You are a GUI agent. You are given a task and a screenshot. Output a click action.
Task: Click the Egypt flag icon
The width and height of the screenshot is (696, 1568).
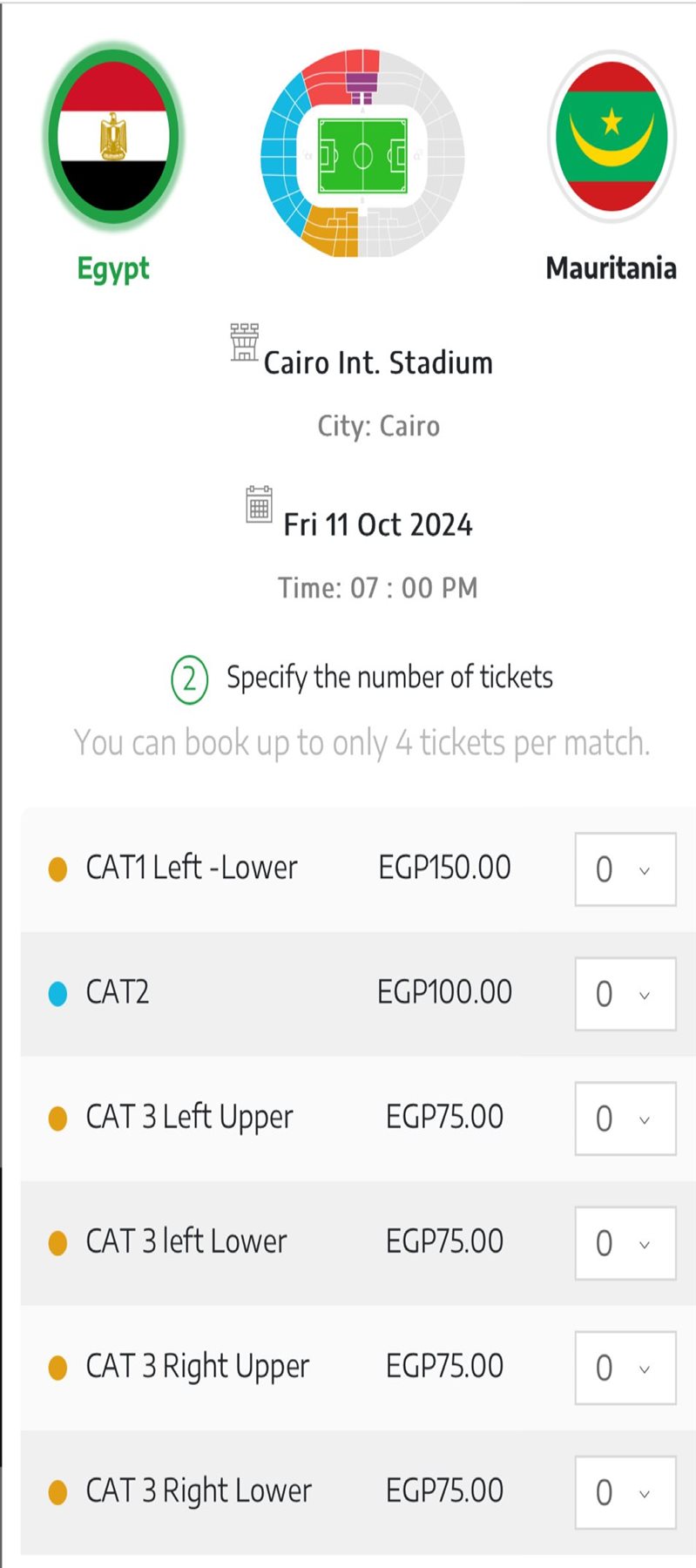(x=113, y=137)
